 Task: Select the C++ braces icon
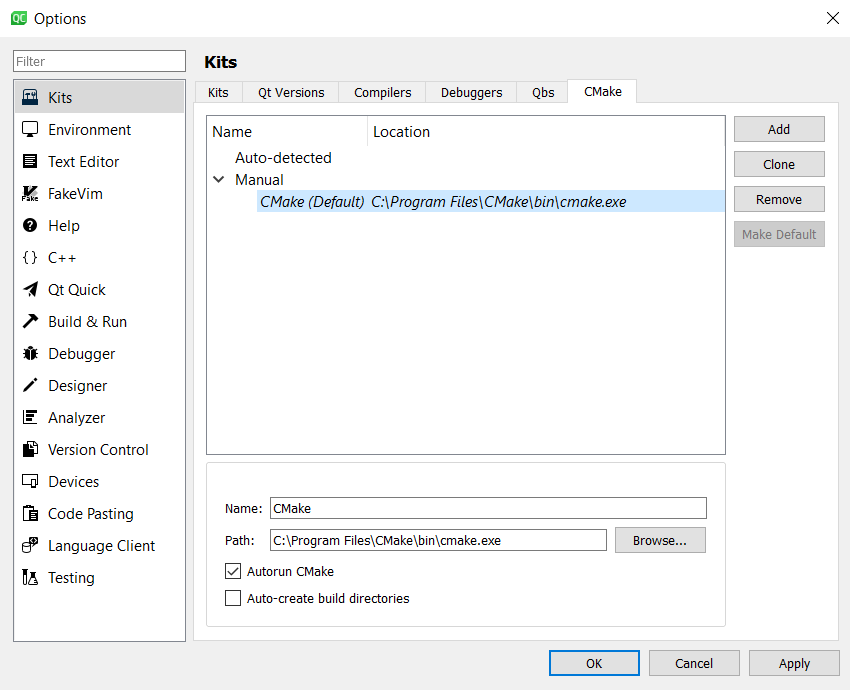(30, 257)
